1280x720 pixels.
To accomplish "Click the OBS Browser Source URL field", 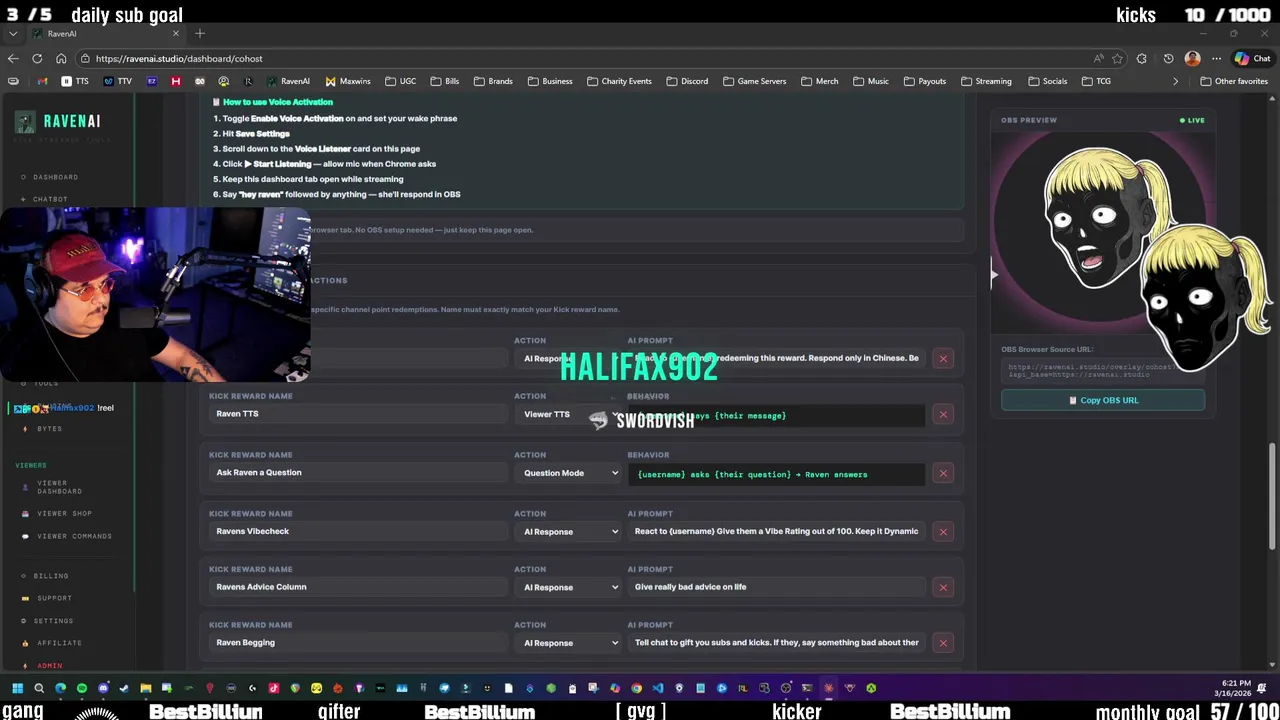I will coord(1103,371).
